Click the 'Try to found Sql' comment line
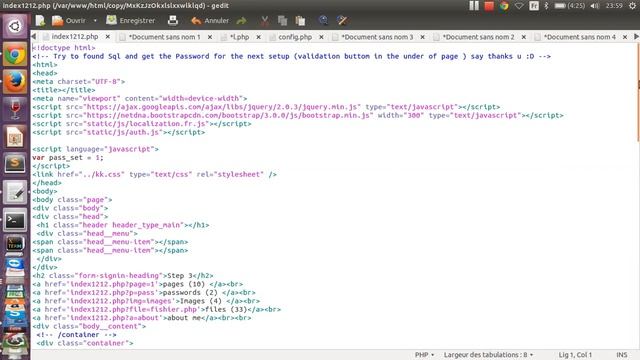 291,56
